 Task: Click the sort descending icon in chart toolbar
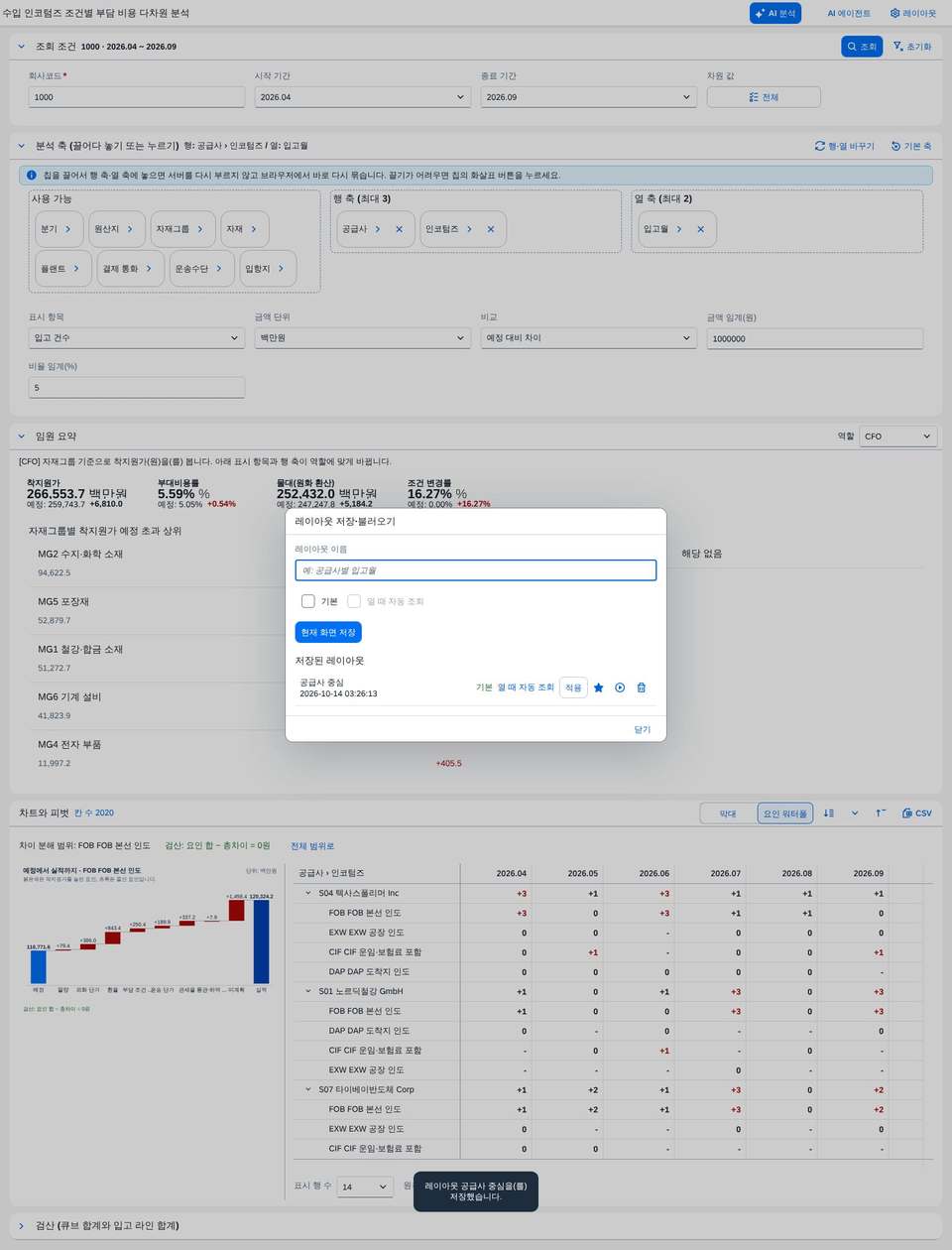tap(829, 813)
